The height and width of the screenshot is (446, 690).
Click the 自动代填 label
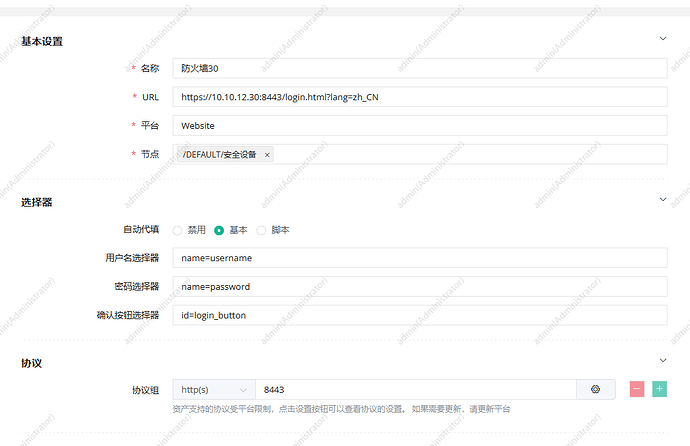pos(141,230)
